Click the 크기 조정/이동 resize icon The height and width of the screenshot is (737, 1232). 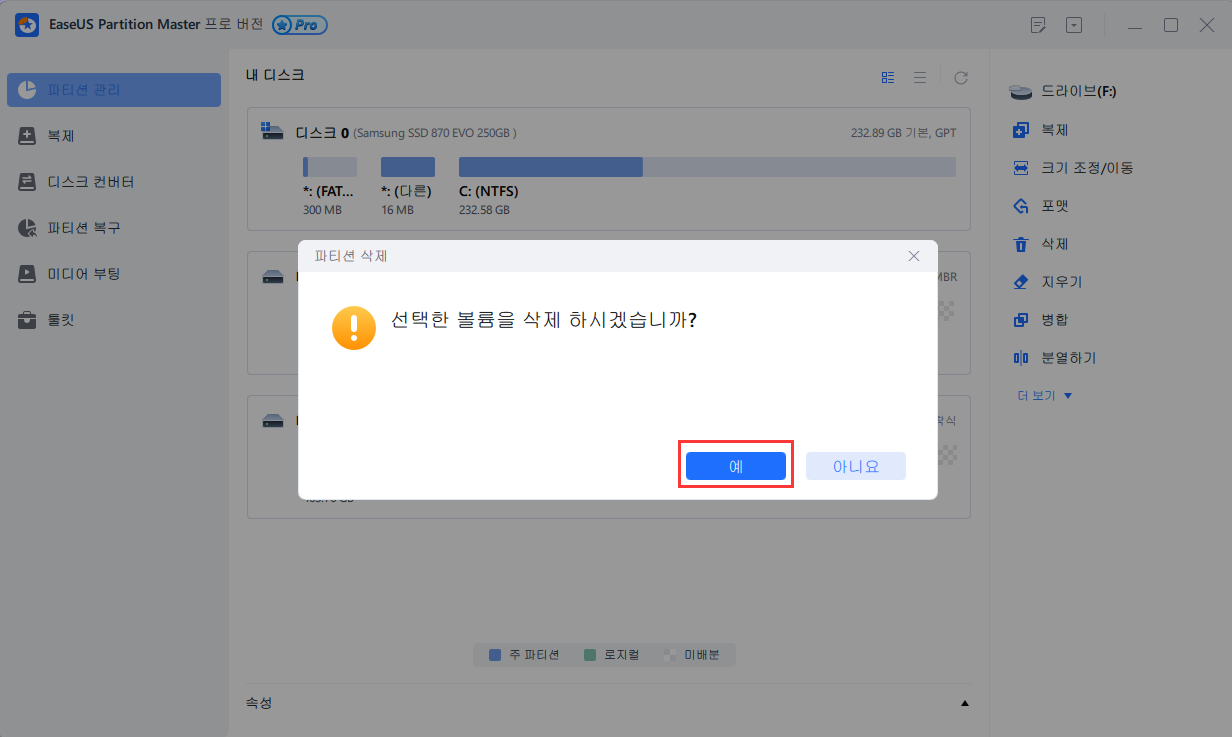pyautogui.click(x=1021, y=168)
